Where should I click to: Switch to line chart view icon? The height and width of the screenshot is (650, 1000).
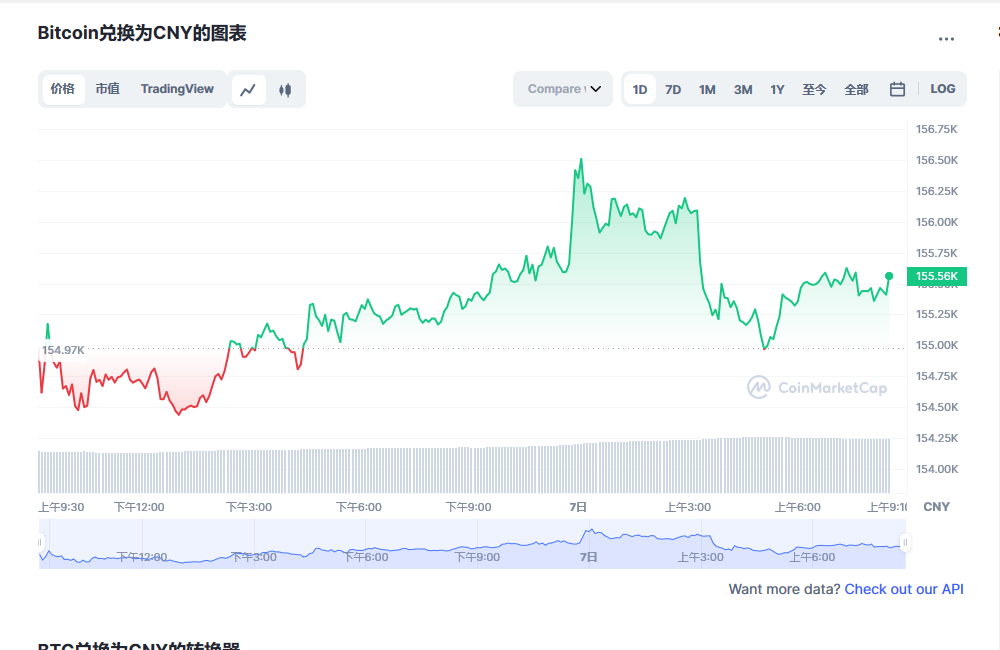(x=249, y=89)
